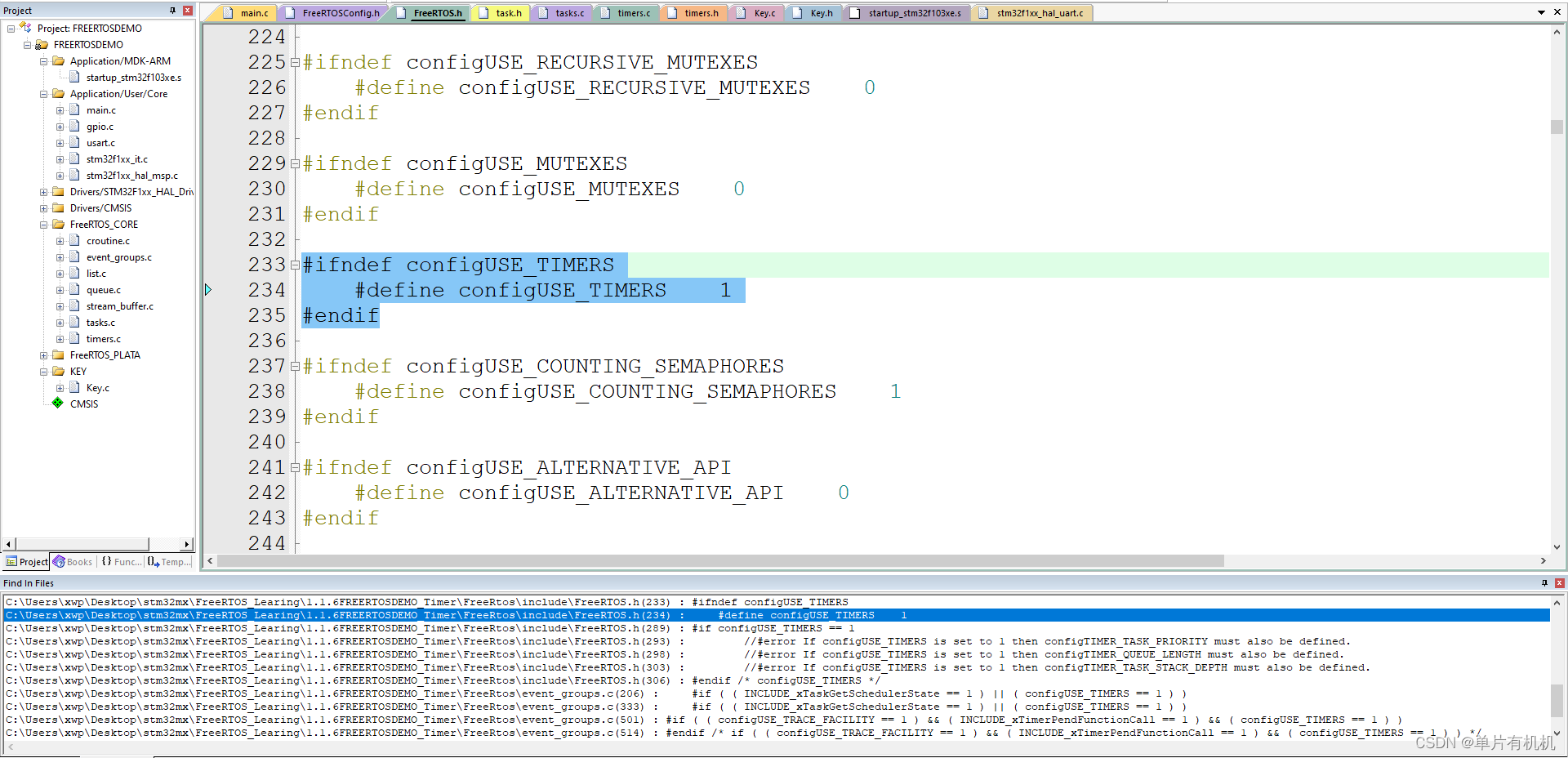Image resolution: width=1568 pixels, height=758 pixels.
Task: Collapse the FREERTOSDEMO target node
Action: click(27, 45)
